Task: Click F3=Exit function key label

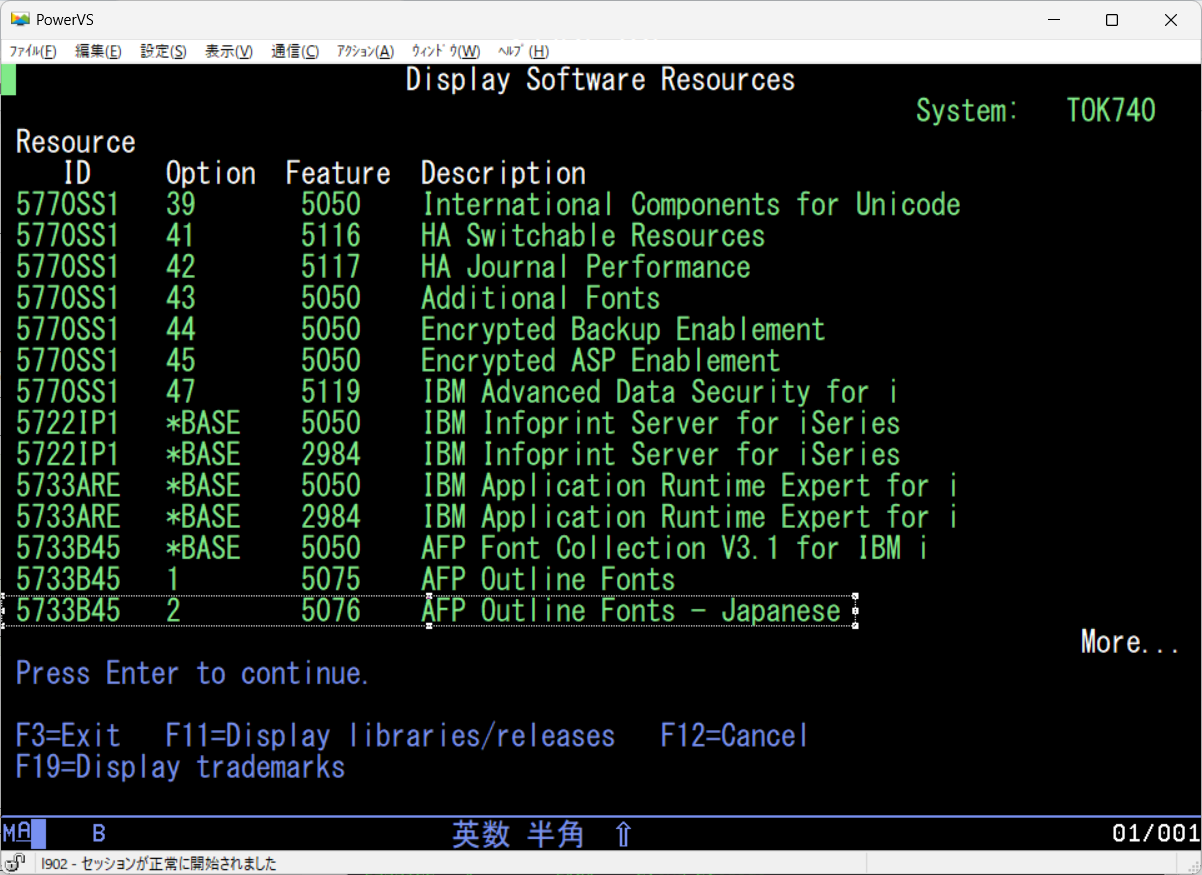Action: coord(68,737)
